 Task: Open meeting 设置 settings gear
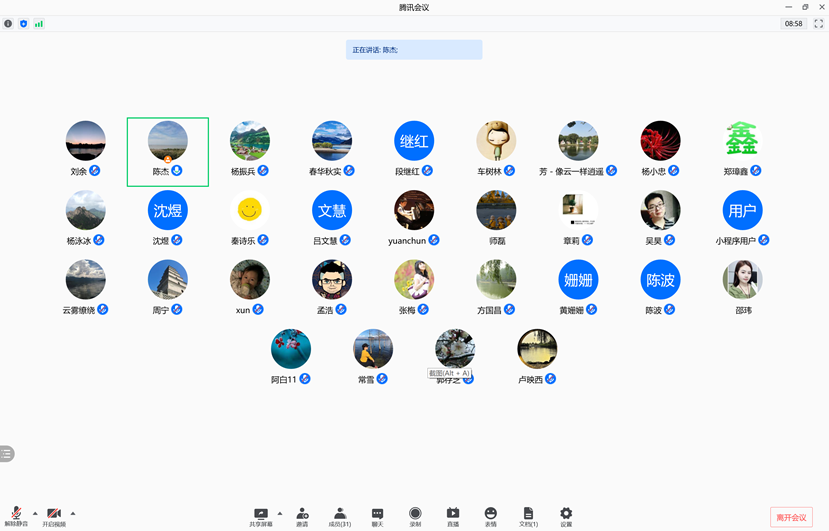566,515
